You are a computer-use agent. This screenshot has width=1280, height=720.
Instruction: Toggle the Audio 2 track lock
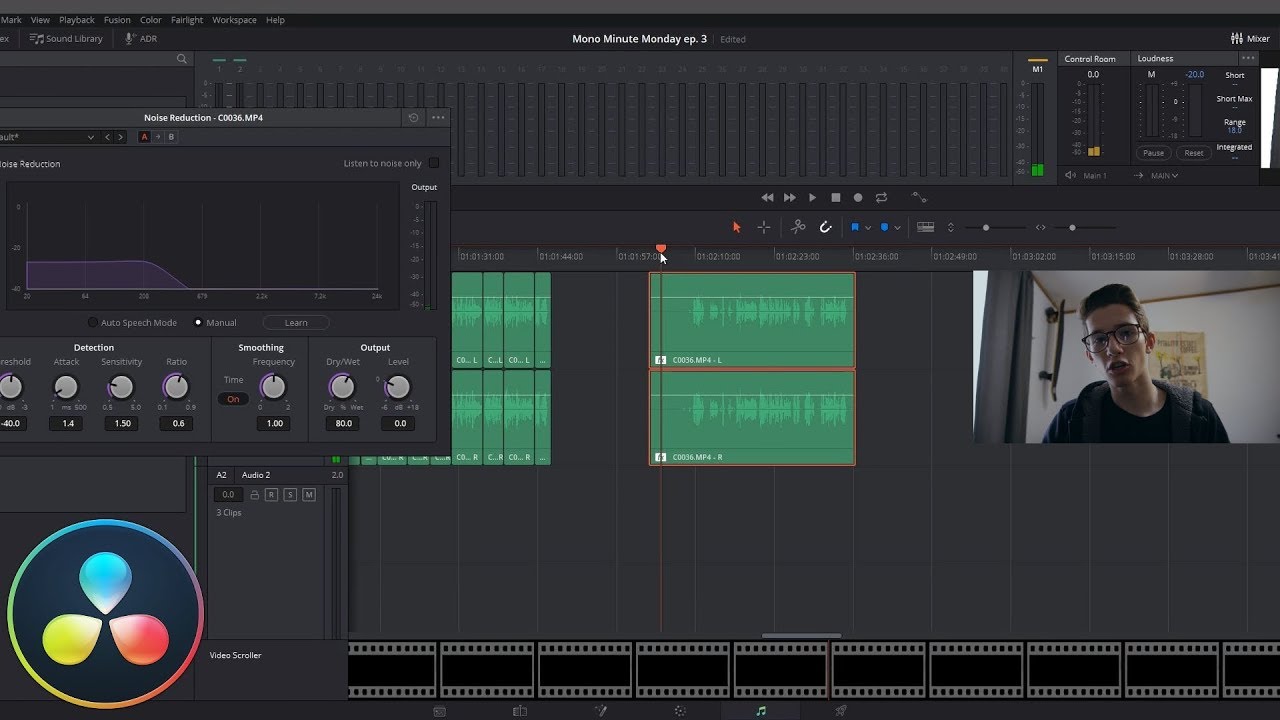pyautogui.click(x=254, y=495)
